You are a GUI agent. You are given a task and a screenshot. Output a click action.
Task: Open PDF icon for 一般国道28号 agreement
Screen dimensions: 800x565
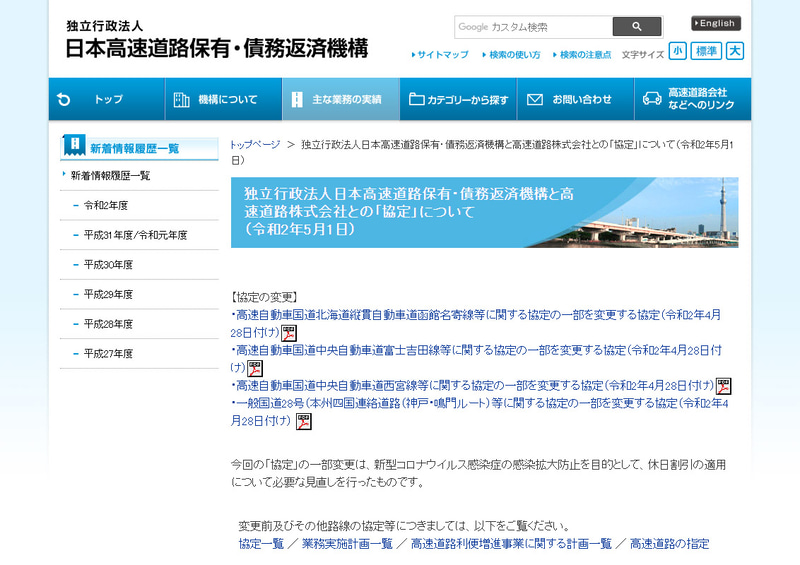click(x=304, y=422)
